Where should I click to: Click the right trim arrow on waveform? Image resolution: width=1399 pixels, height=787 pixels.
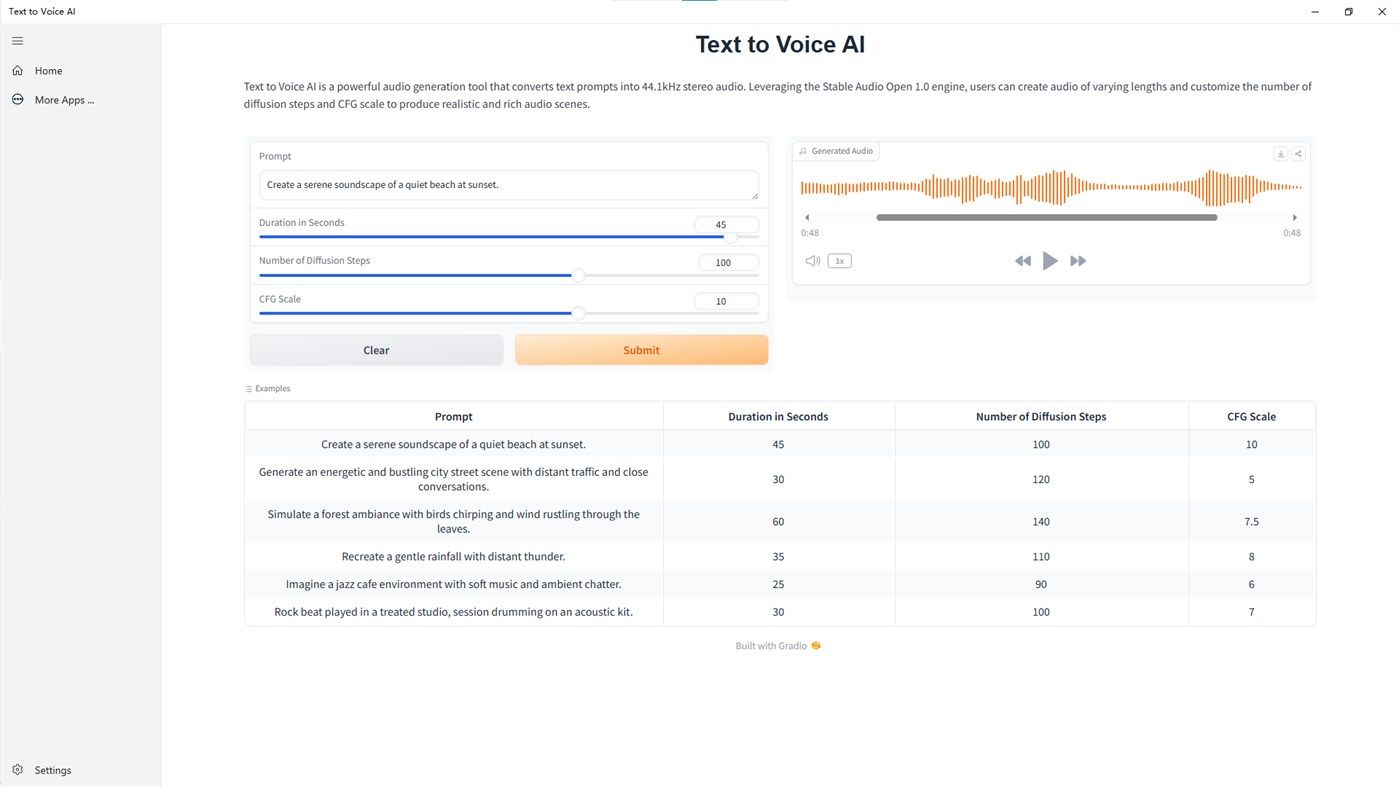1294,217
